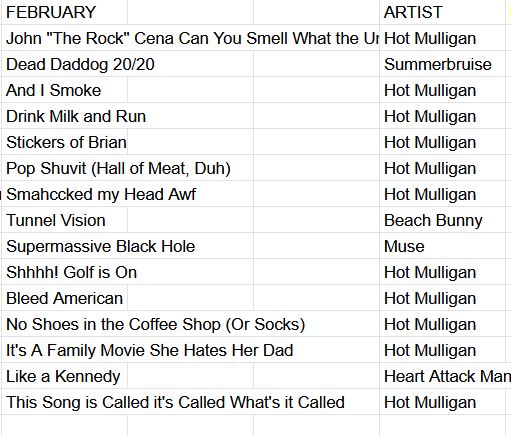Screen dimensions: 511x436
Task: Select the Drink Milk and Run cell
Action: tap(64, 116)
